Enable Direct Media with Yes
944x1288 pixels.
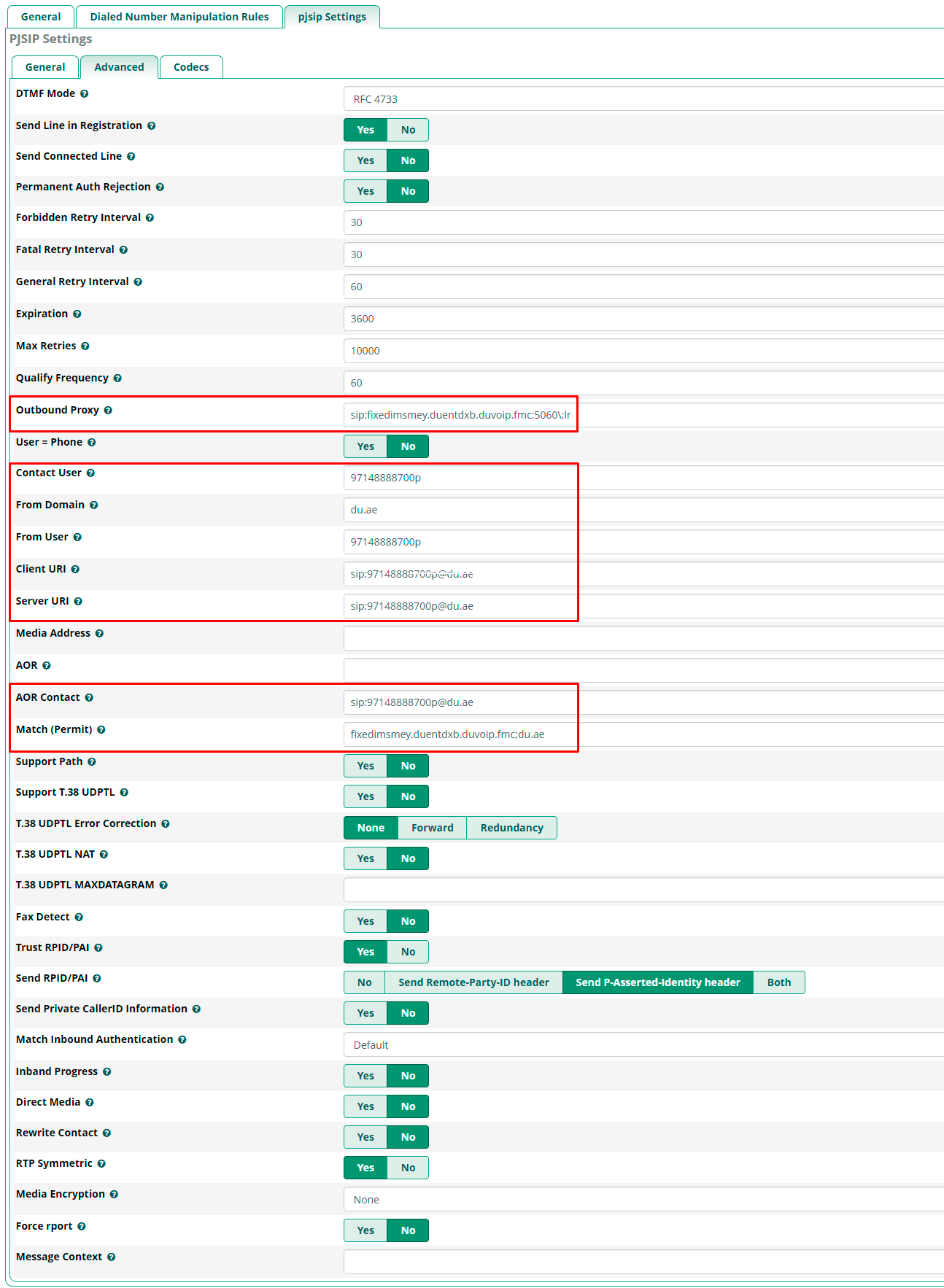[365, 1106]
